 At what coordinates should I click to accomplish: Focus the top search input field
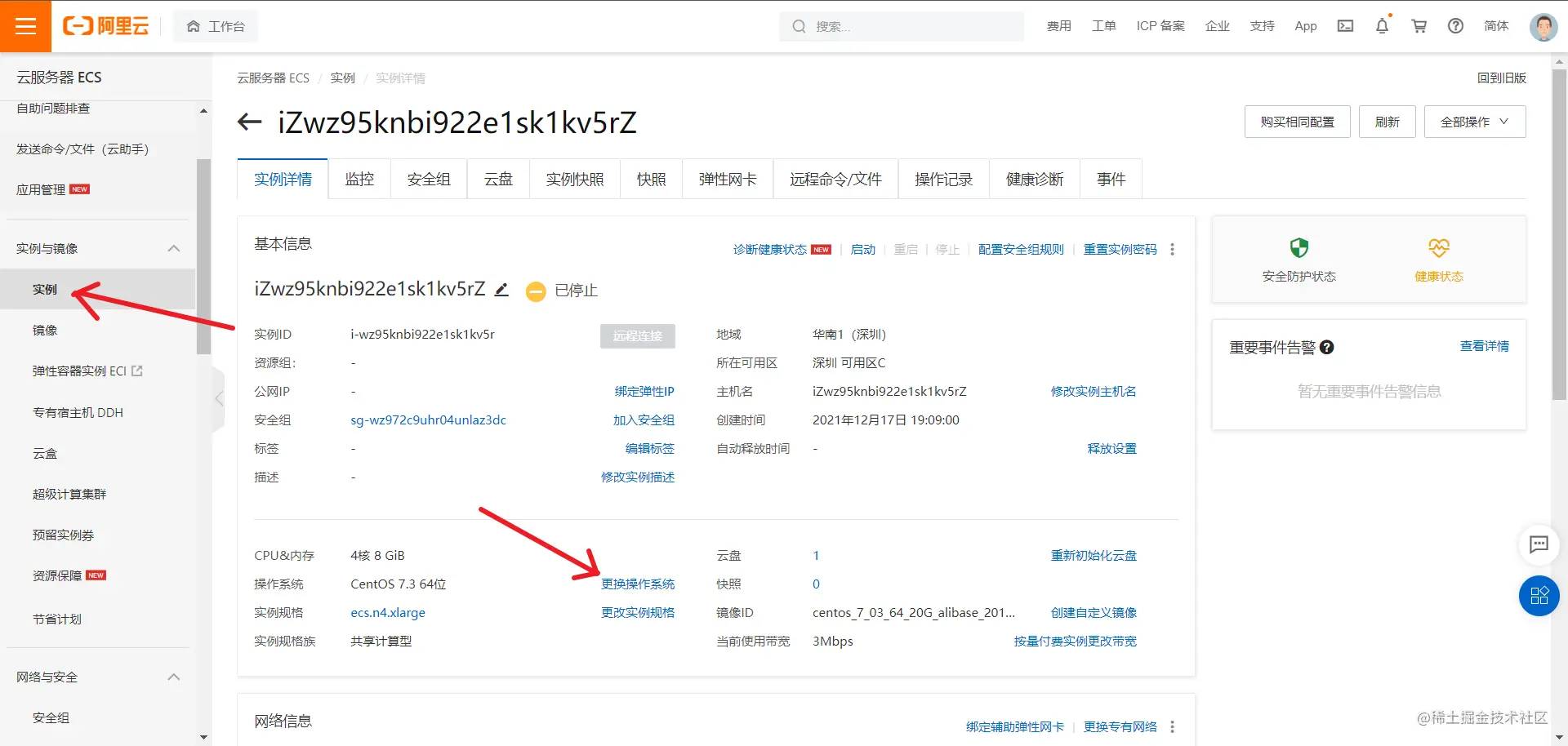click(902, 26)
